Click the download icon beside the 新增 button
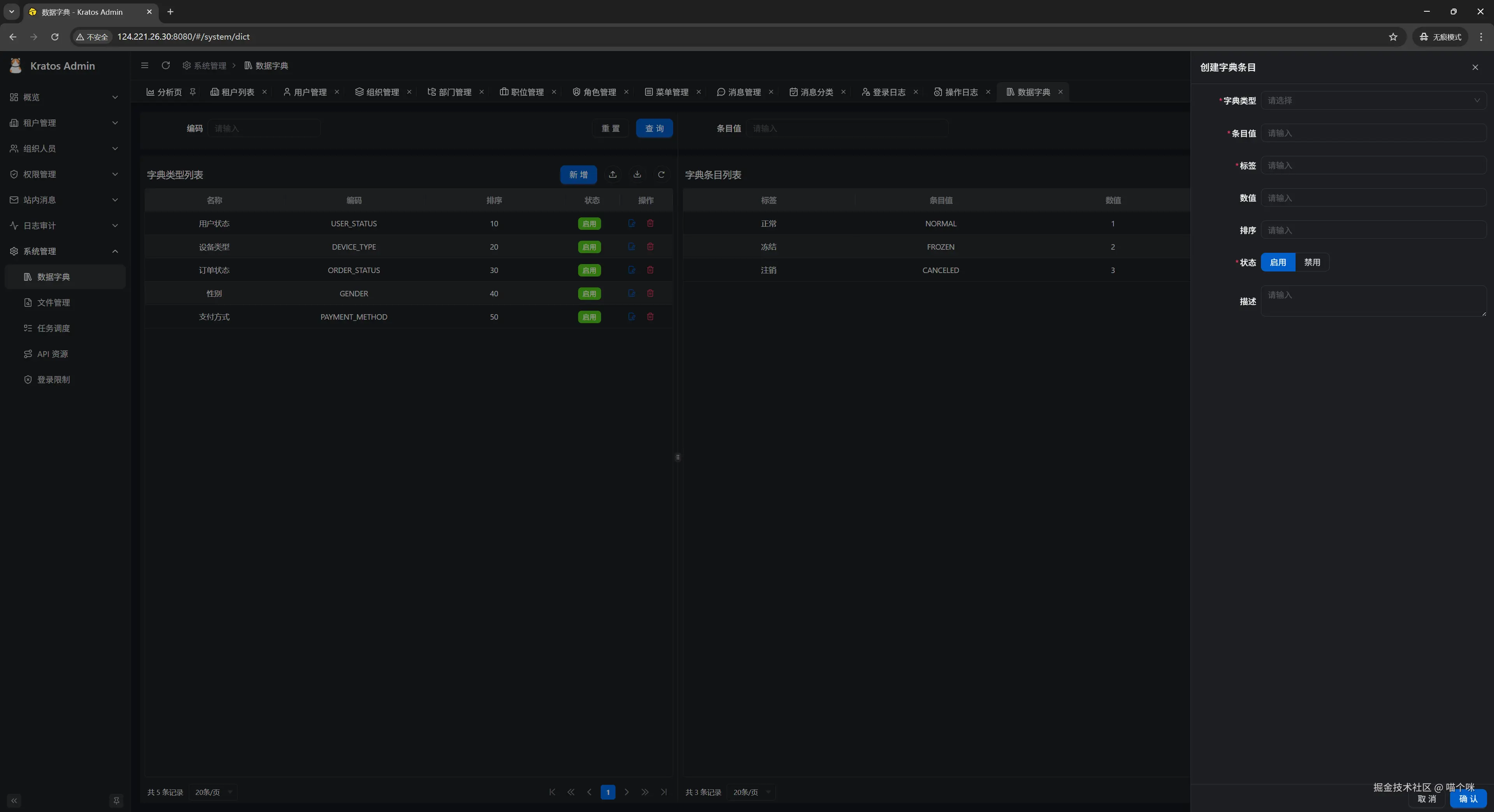This screenshot has width=1494, height=812. click(x=637, y=175)
